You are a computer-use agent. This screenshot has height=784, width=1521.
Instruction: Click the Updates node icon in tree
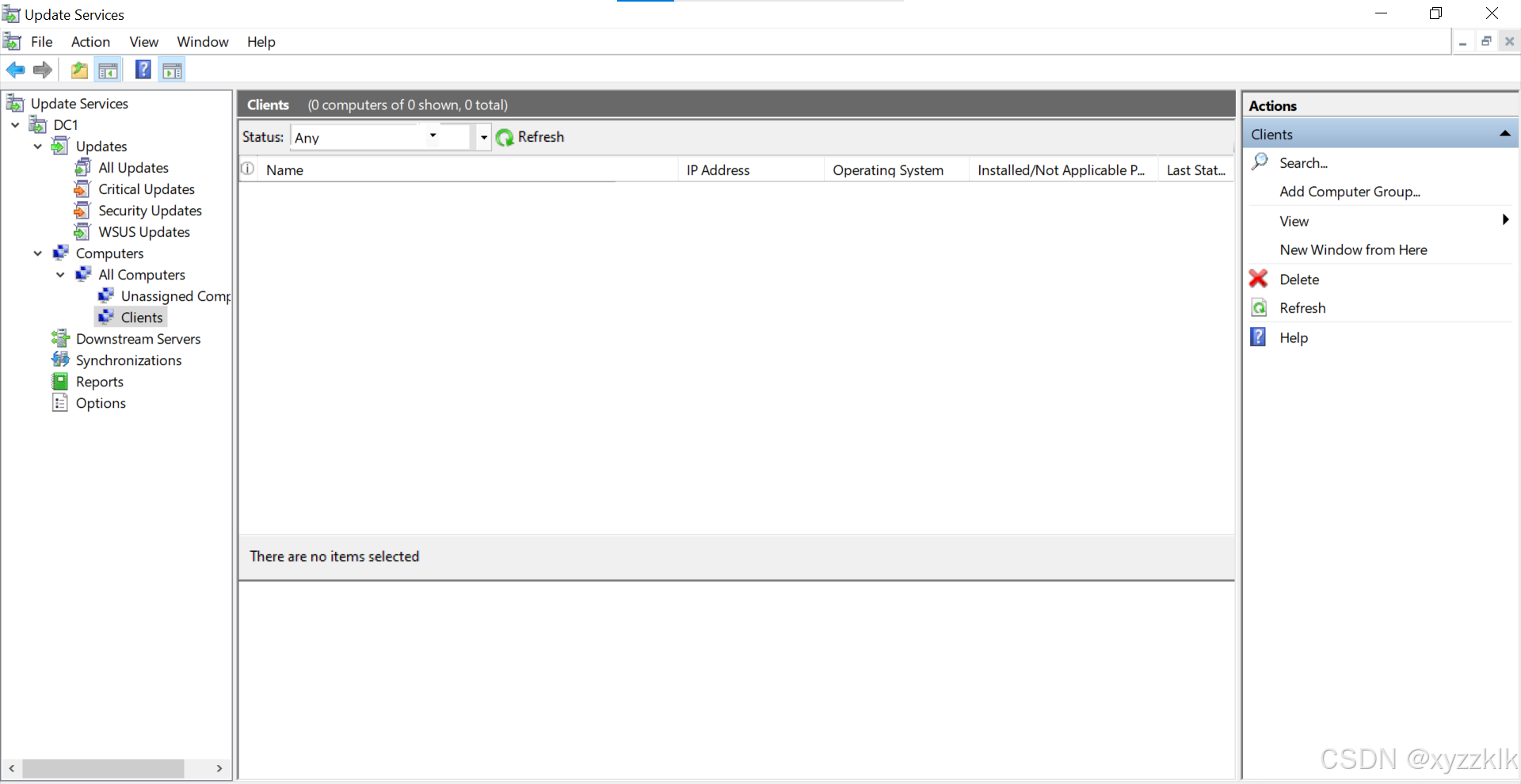pos(60,146)
